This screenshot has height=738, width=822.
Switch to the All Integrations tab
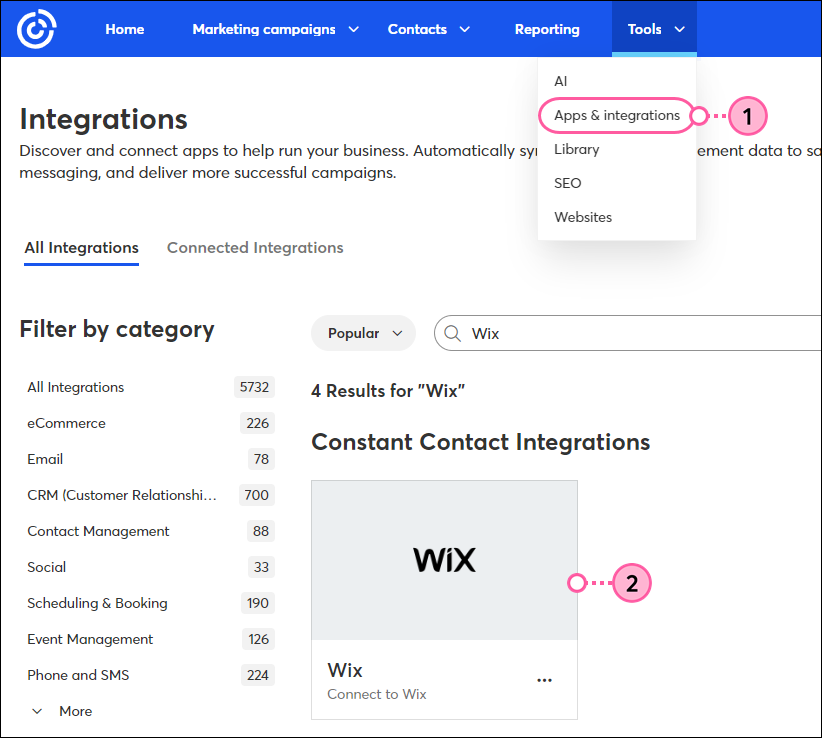click(x=81, y=248)
